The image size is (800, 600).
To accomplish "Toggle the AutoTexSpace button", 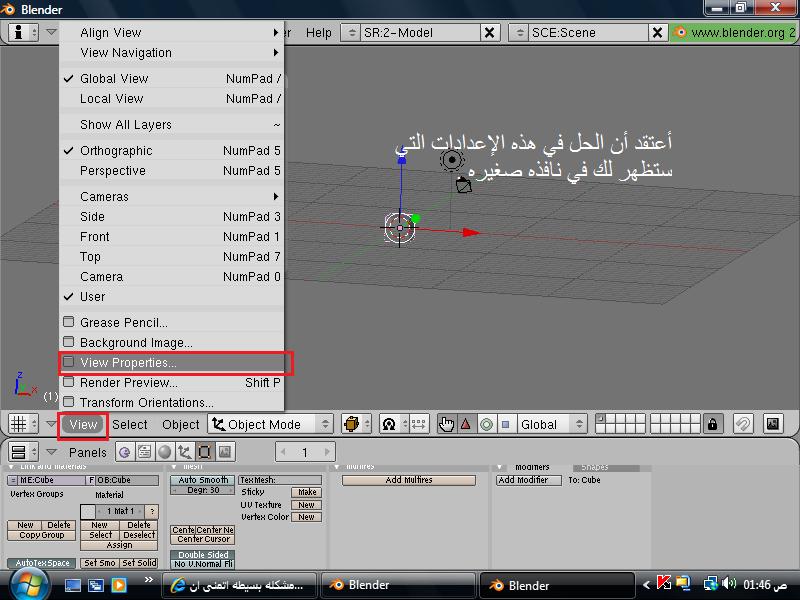I will [x=42, y=563].
